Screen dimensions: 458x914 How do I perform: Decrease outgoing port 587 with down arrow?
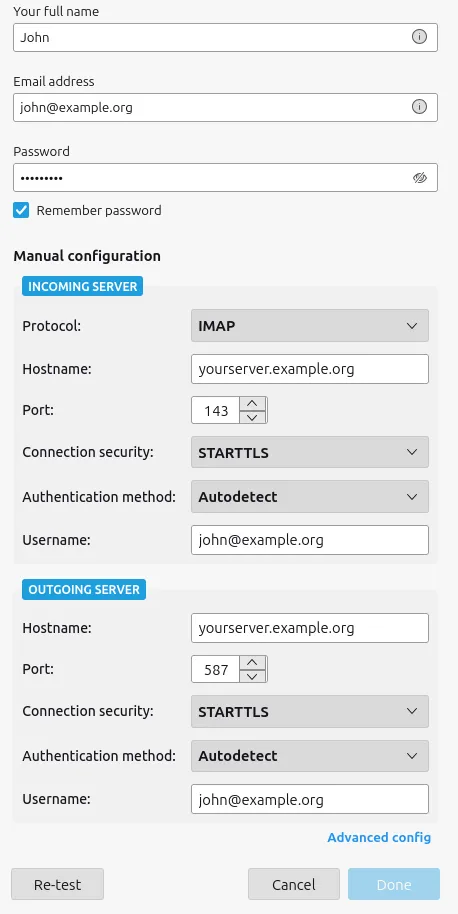252,676
